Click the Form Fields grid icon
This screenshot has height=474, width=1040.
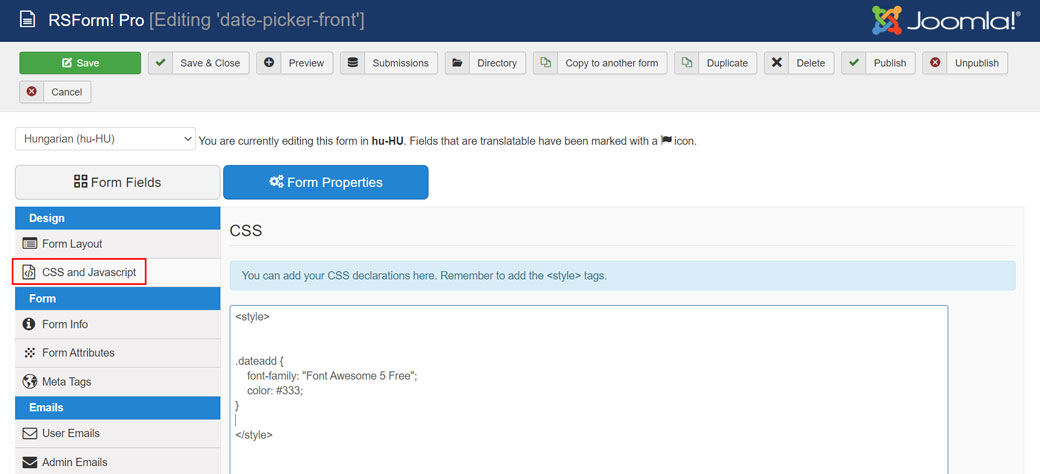(81, 182)
